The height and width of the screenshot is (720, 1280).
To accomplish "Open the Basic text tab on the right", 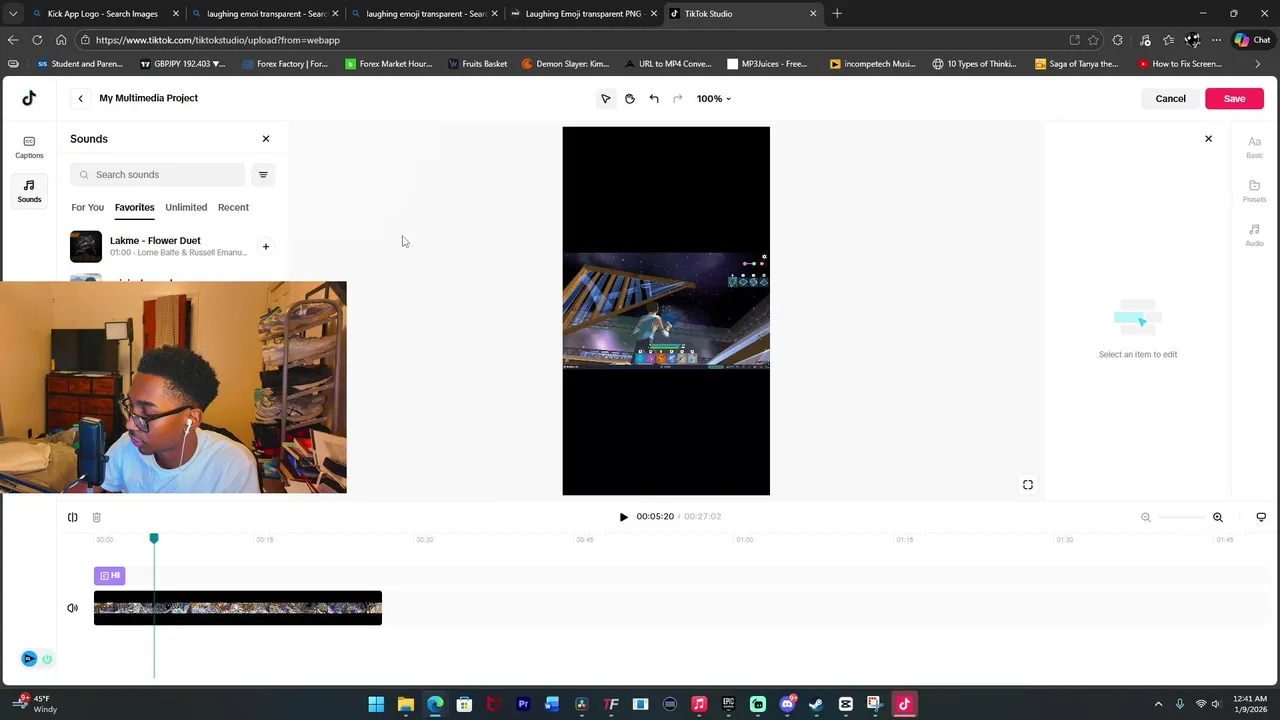I will (1254, 147).
